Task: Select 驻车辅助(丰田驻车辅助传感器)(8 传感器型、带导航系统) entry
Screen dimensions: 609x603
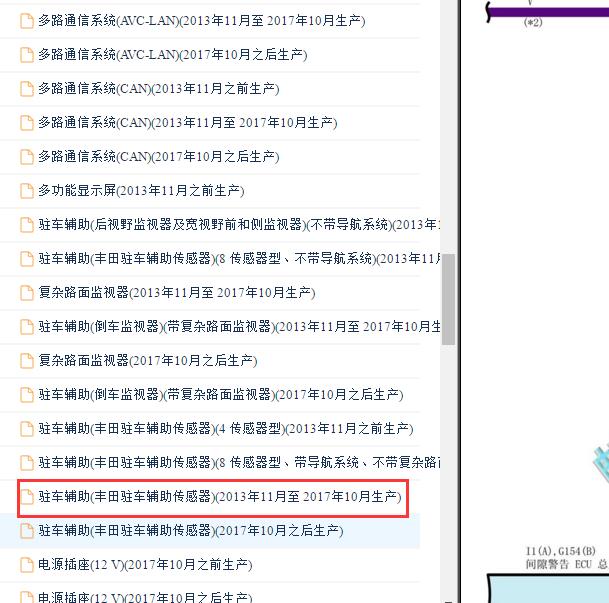Action: pyautogui.click(x=239, y=463)
